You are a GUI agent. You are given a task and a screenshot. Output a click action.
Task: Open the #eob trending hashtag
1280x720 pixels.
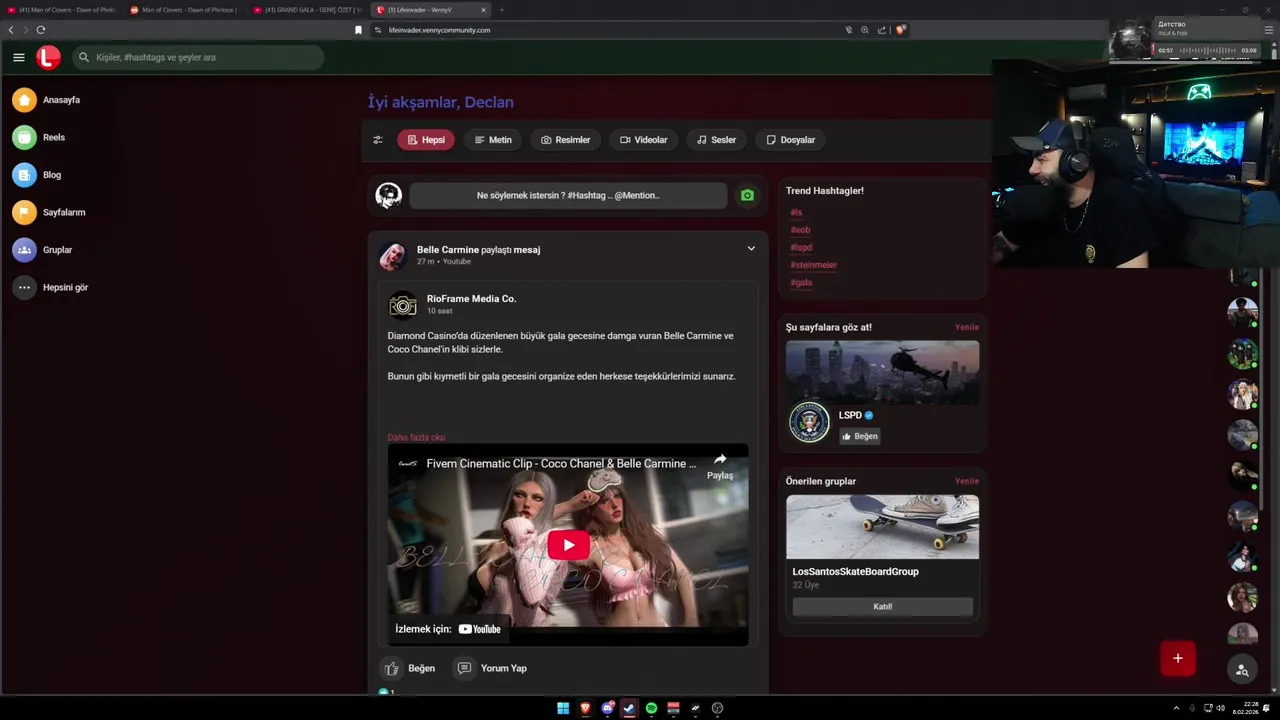(800, 230)
